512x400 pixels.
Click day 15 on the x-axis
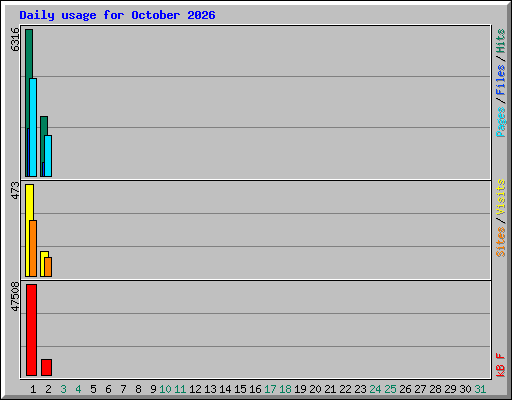click(x=240, y=389)
